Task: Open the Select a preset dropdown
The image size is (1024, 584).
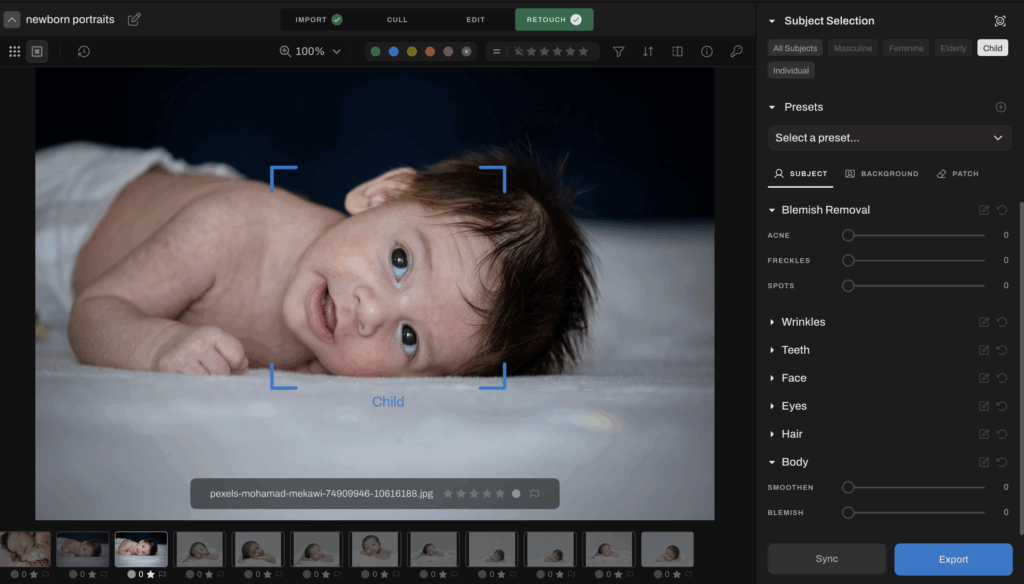Action: coord(889,137)
